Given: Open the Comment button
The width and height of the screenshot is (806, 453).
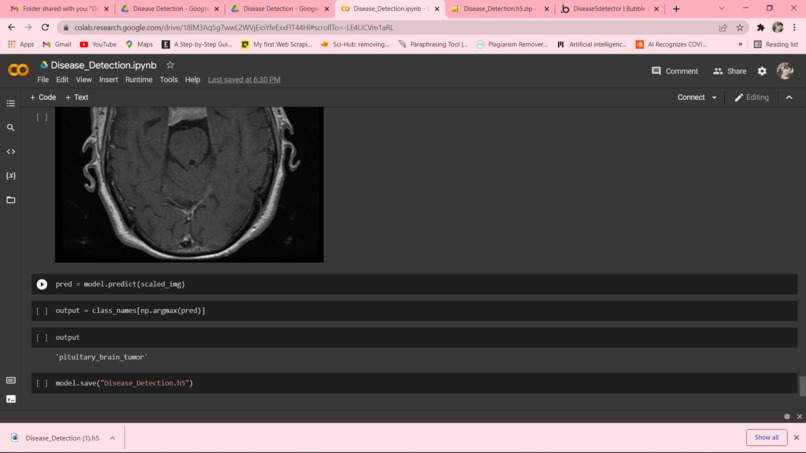Looking at the screenshot, I should pyautogui.click(x=675, y=71).
